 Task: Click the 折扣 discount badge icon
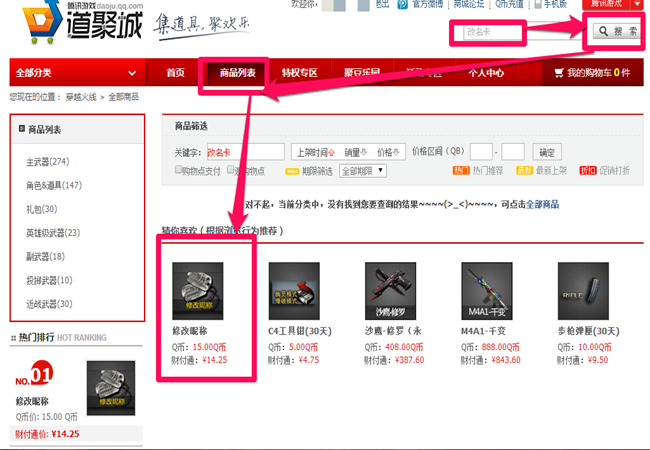tap(588, 170)
